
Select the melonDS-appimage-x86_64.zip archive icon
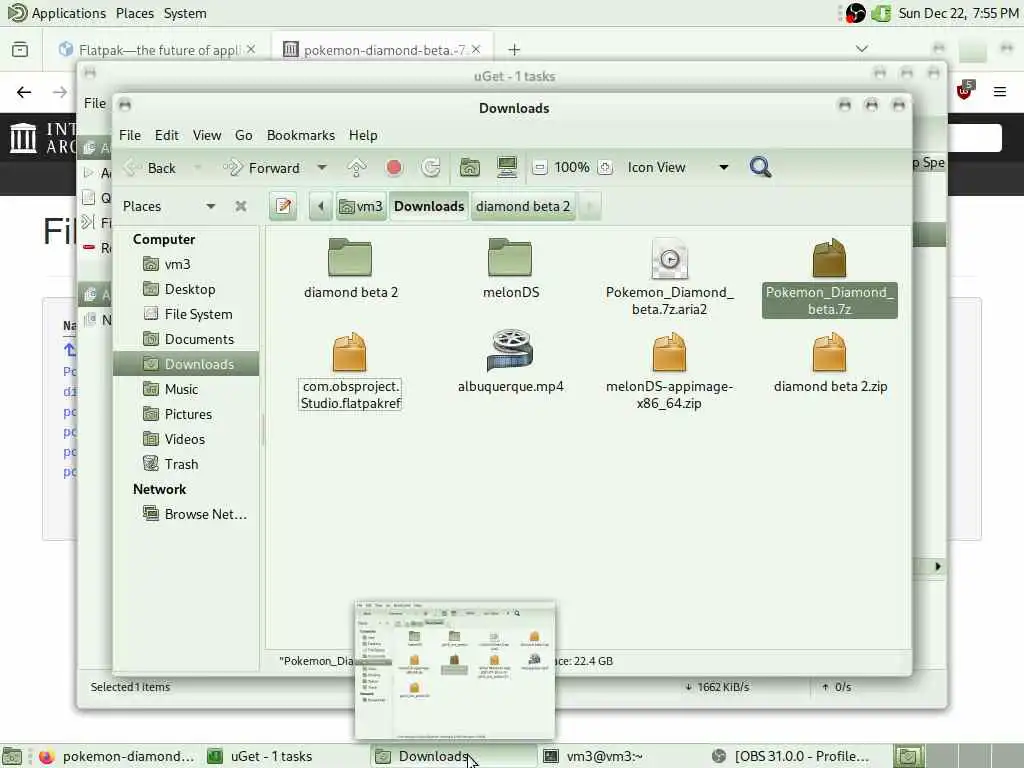pyautogui.click(x=669, y=352)
